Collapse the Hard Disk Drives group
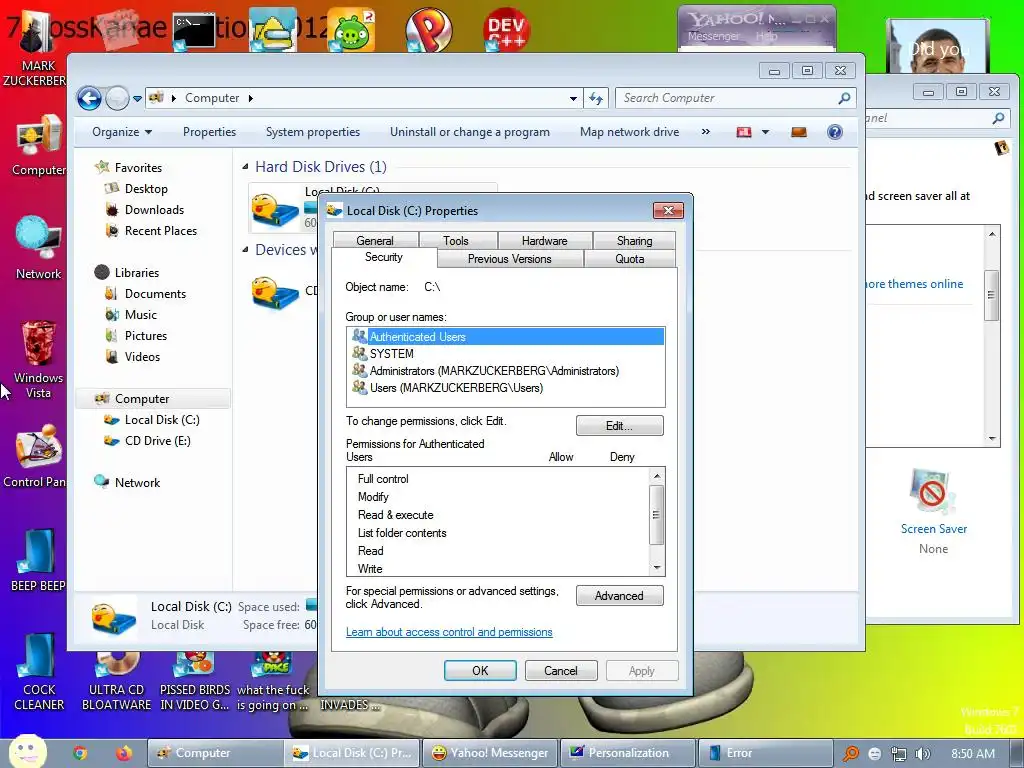Image resolution: width=1024 pixels, height=768 pixels. [x=246, y=167]
